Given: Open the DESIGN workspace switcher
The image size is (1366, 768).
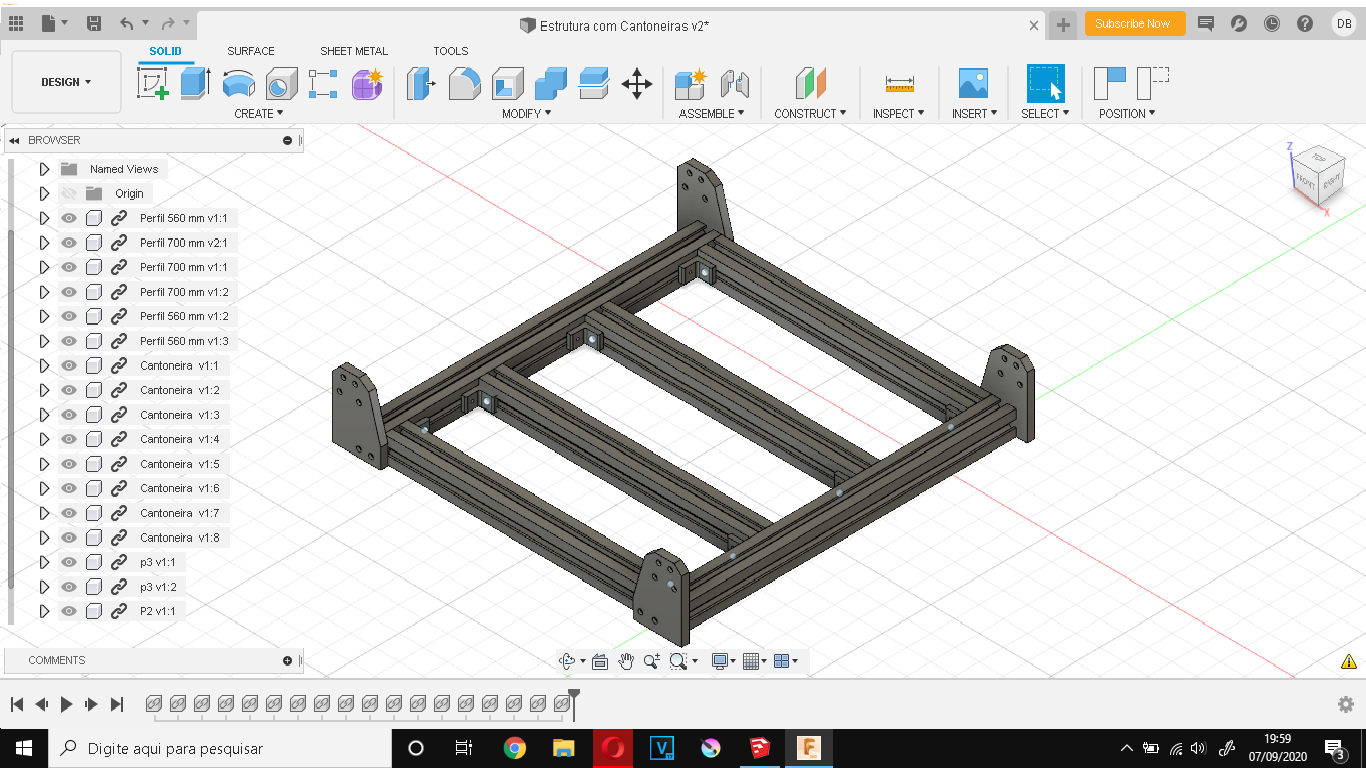Looking at the screenshot, I should (x=65, y=84).
